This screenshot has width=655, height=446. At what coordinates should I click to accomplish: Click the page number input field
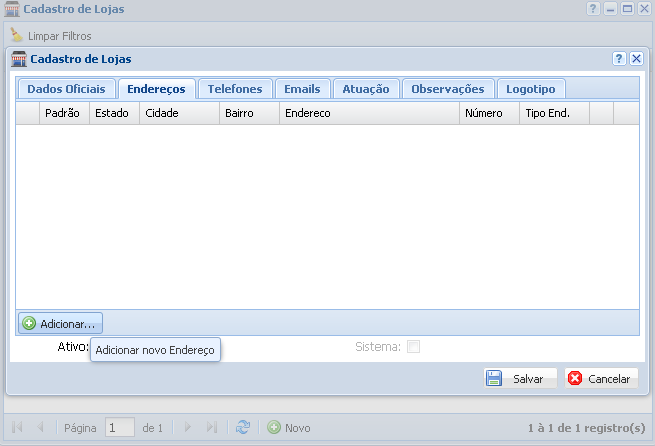[x=120, y=427]
